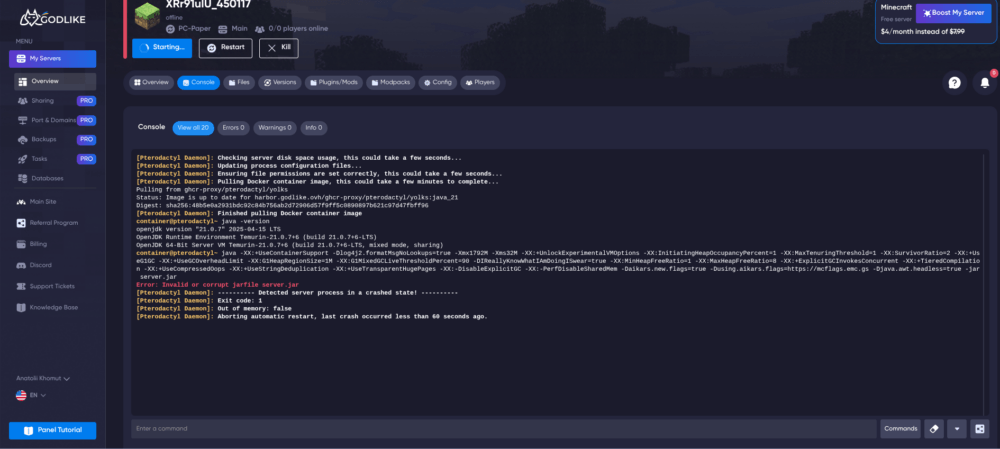
Task: Open the EN language selector
Action: [31, 395]
